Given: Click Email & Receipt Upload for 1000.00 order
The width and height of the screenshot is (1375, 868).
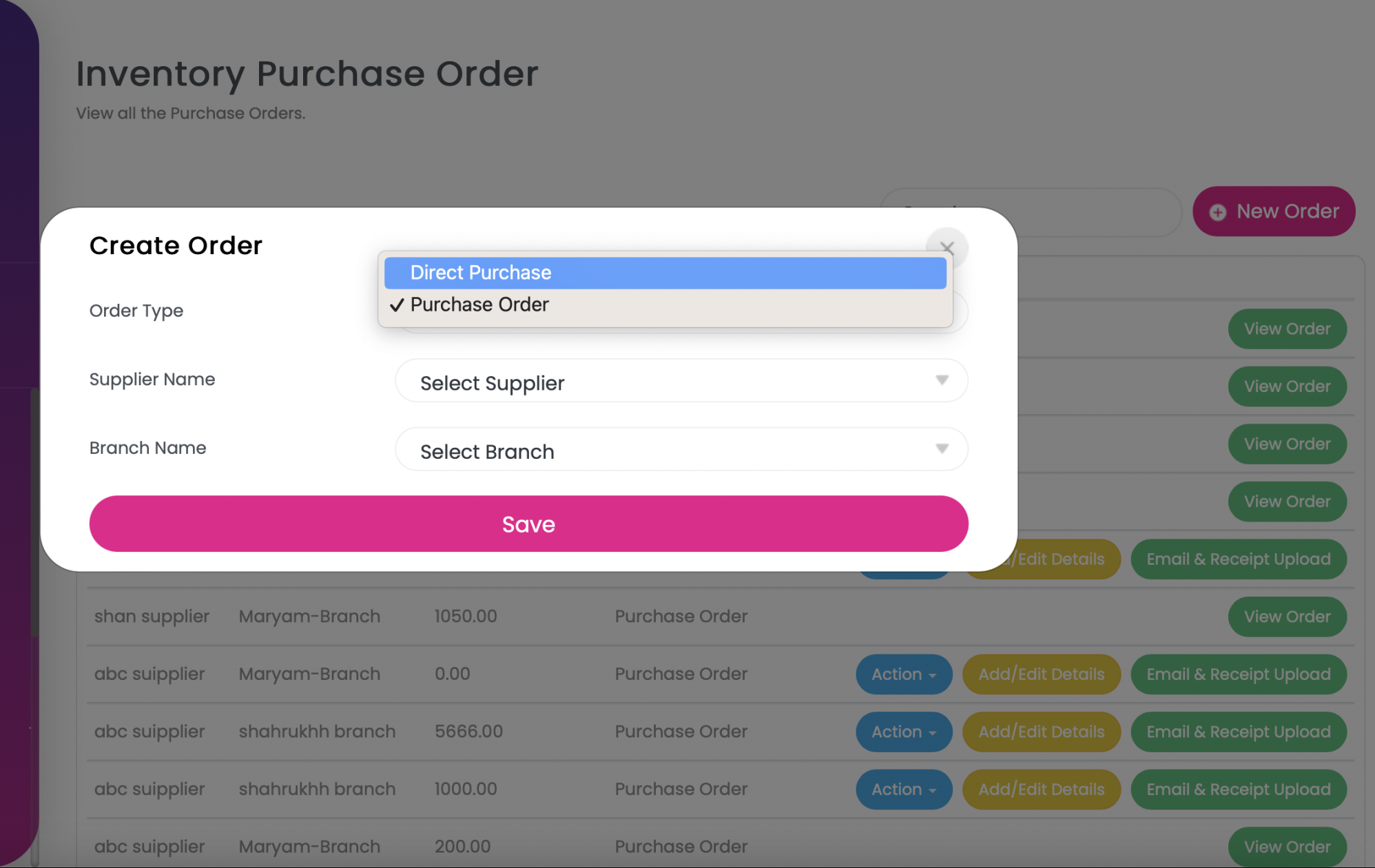Looking at the screenshot, I should pos(1238,789).
